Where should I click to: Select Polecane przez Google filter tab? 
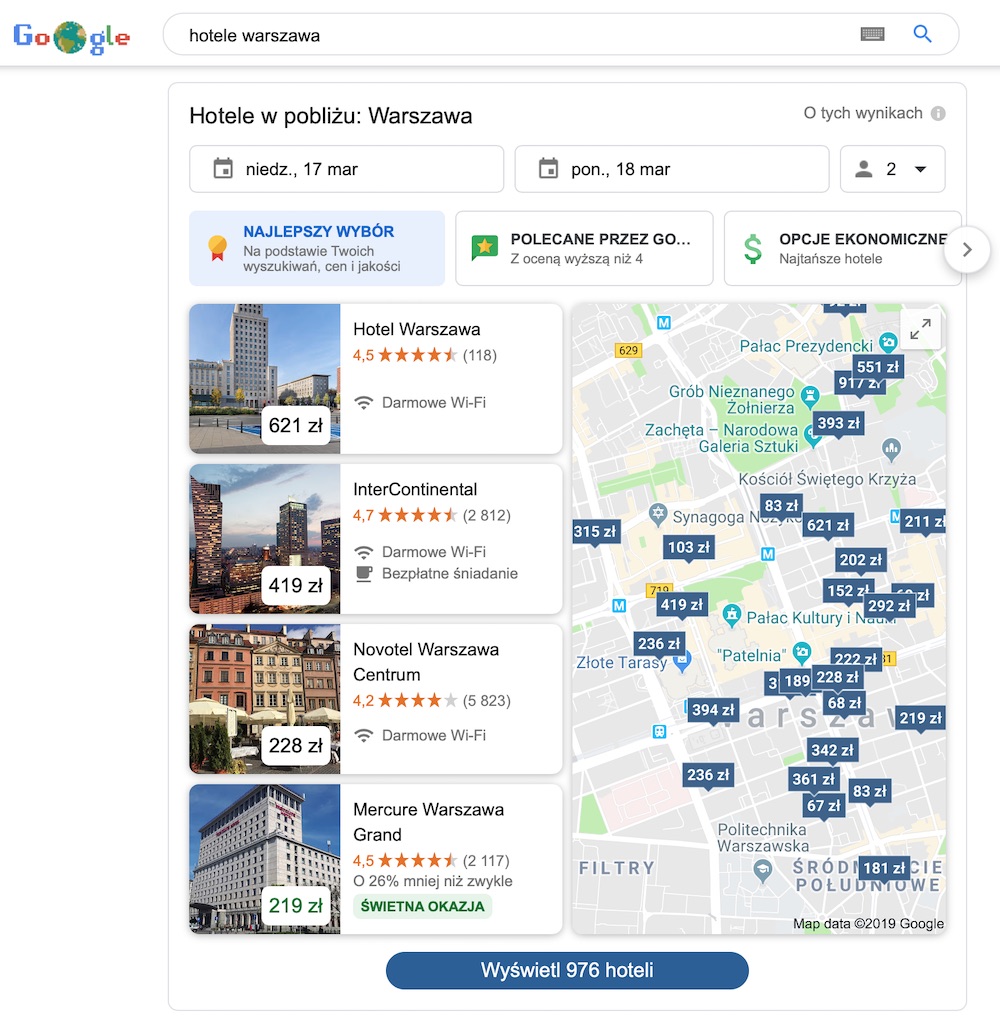[584, 248]
